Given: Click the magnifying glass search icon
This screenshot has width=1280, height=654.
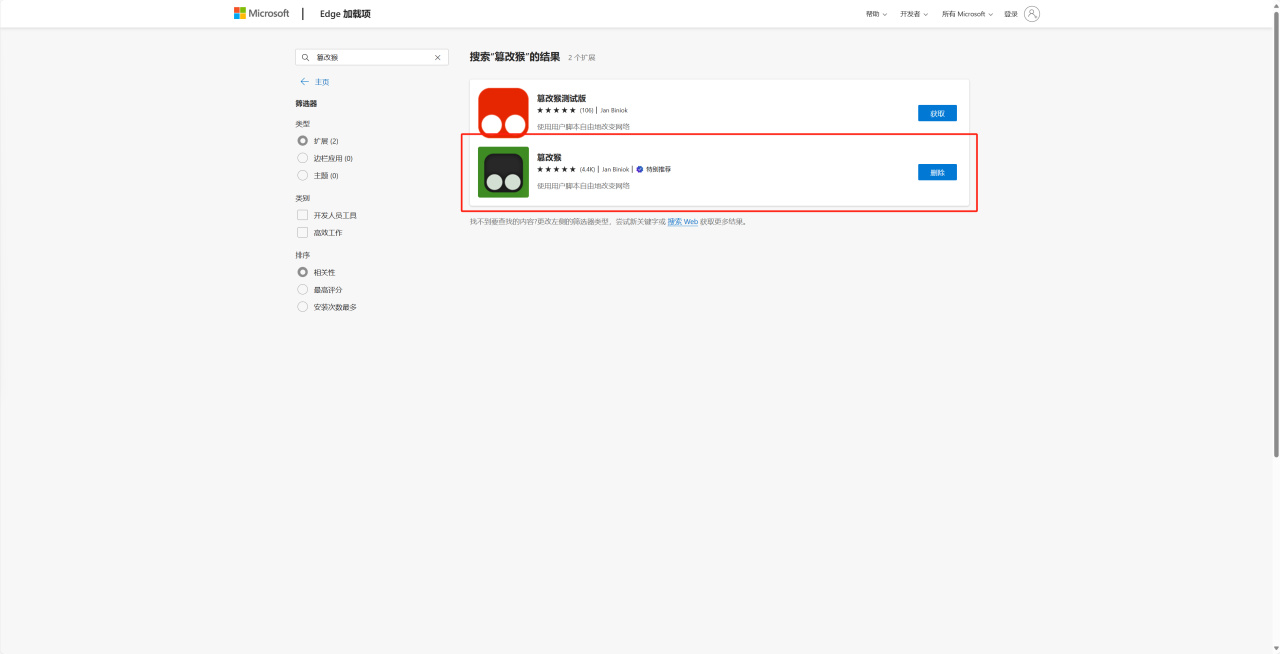Looking at the screenshot, I should pos(305,57).
